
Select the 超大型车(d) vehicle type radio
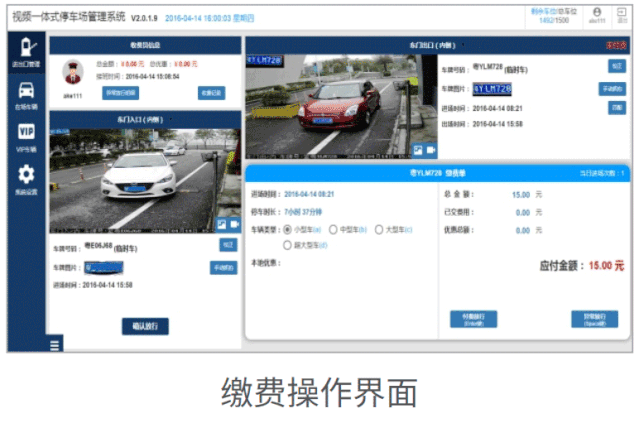[x=287, y=245]
